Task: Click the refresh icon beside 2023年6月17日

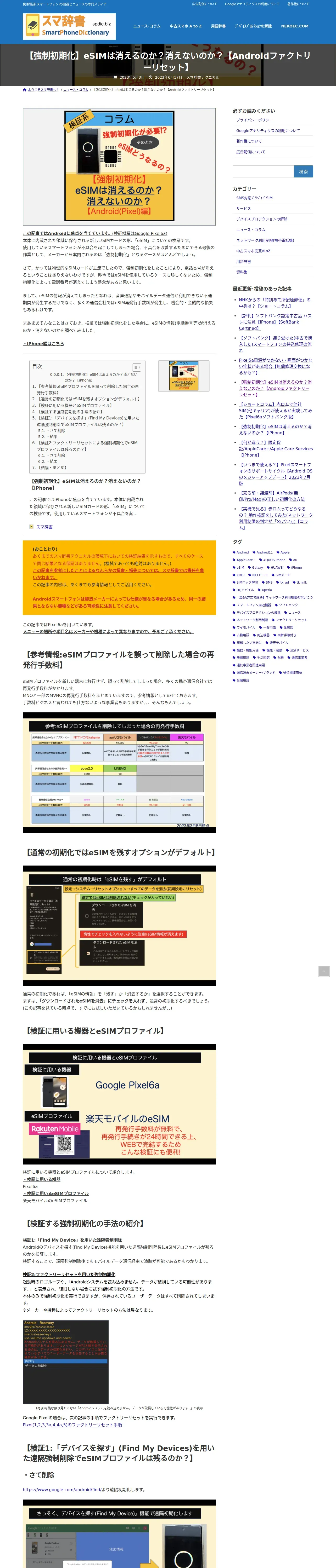Action: [x=151, y=77]
